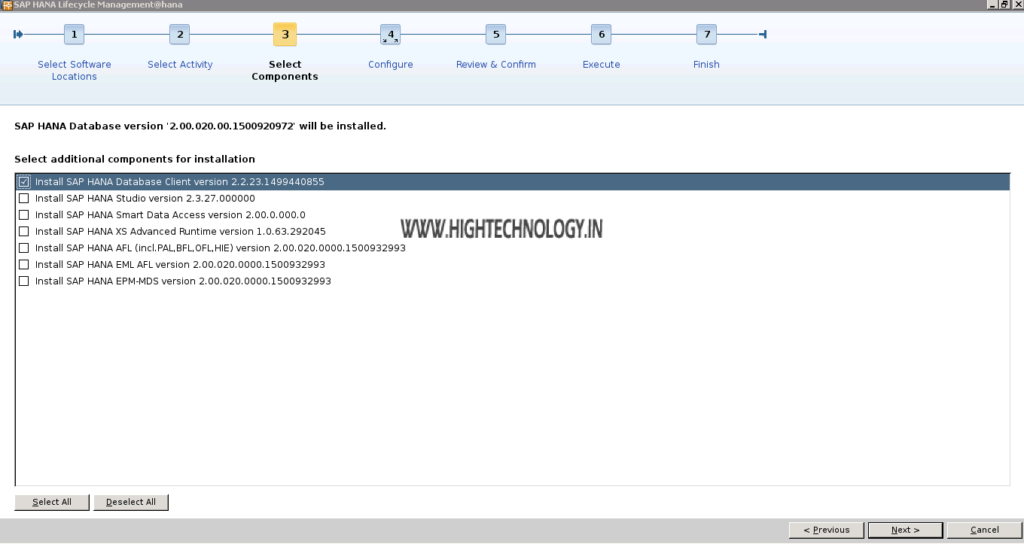Click the Deselect All button

(x=131, y=502)
